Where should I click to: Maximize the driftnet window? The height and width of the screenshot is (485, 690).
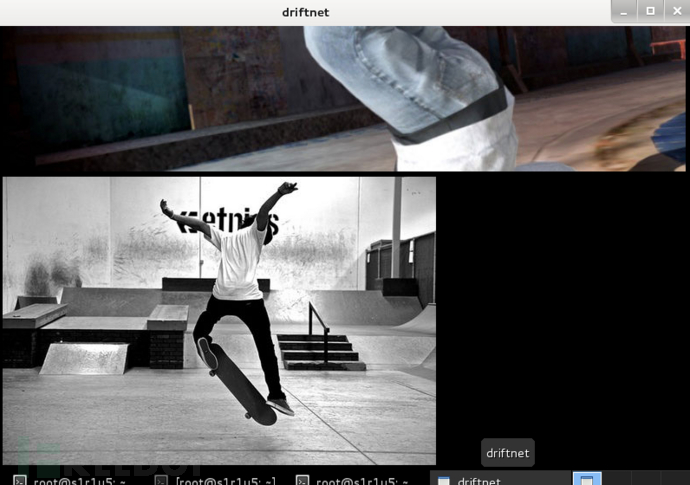[x=650, y=11]
